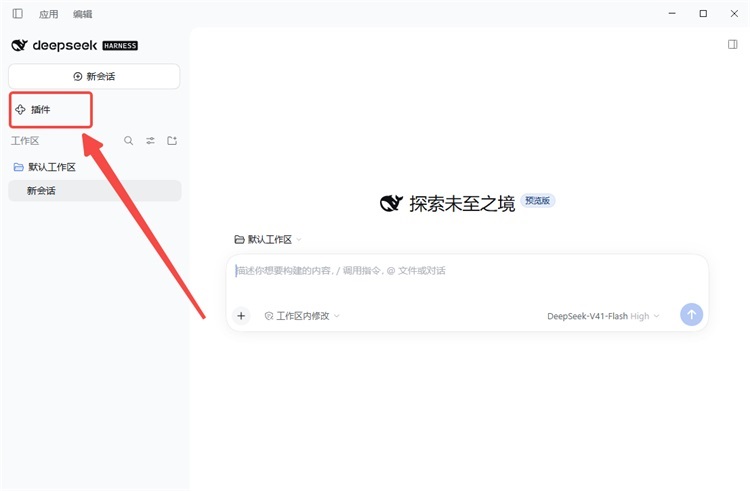Open the workspace filter settings icon

point(150,141)
